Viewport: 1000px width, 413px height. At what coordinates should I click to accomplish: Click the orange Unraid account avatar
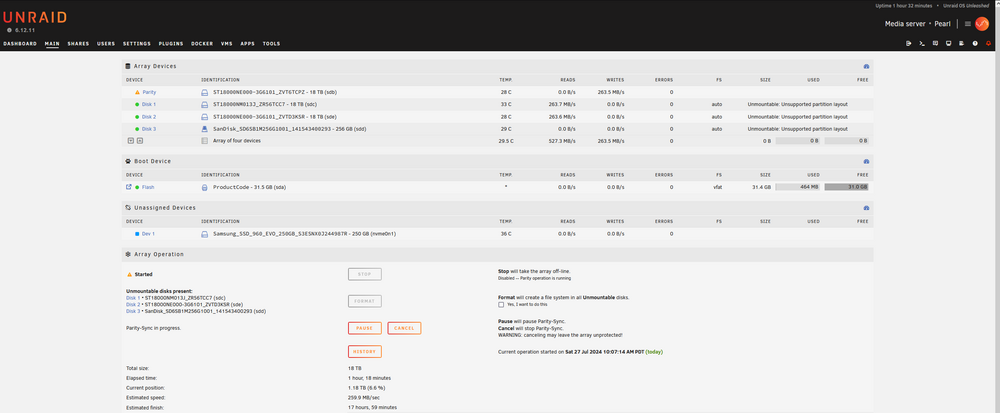982,24
